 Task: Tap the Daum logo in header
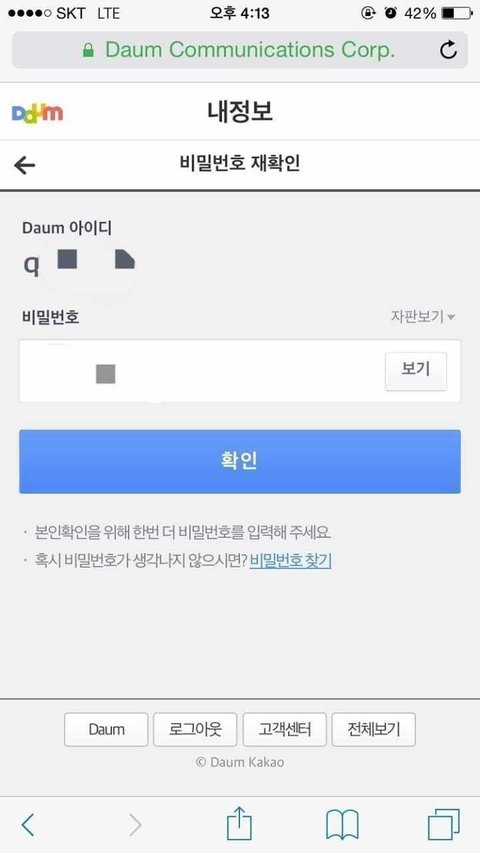(37, 113)
